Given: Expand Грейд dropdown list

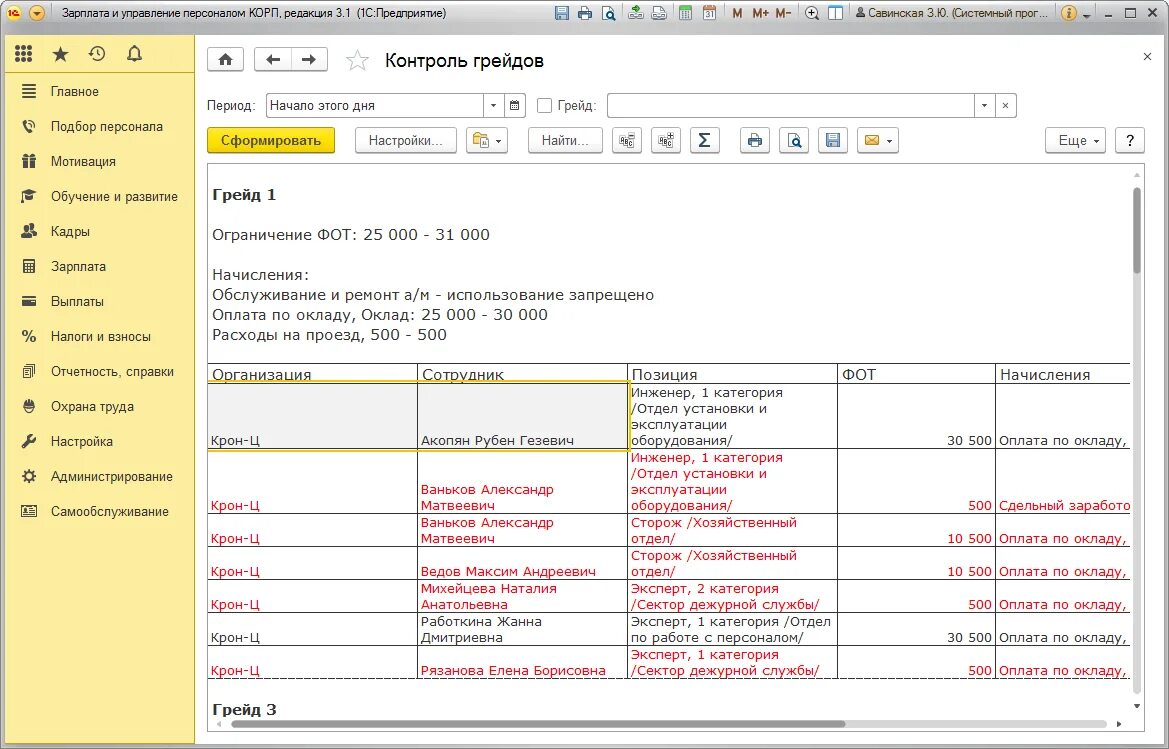Looking at the screenshot, I should point(984,105).
